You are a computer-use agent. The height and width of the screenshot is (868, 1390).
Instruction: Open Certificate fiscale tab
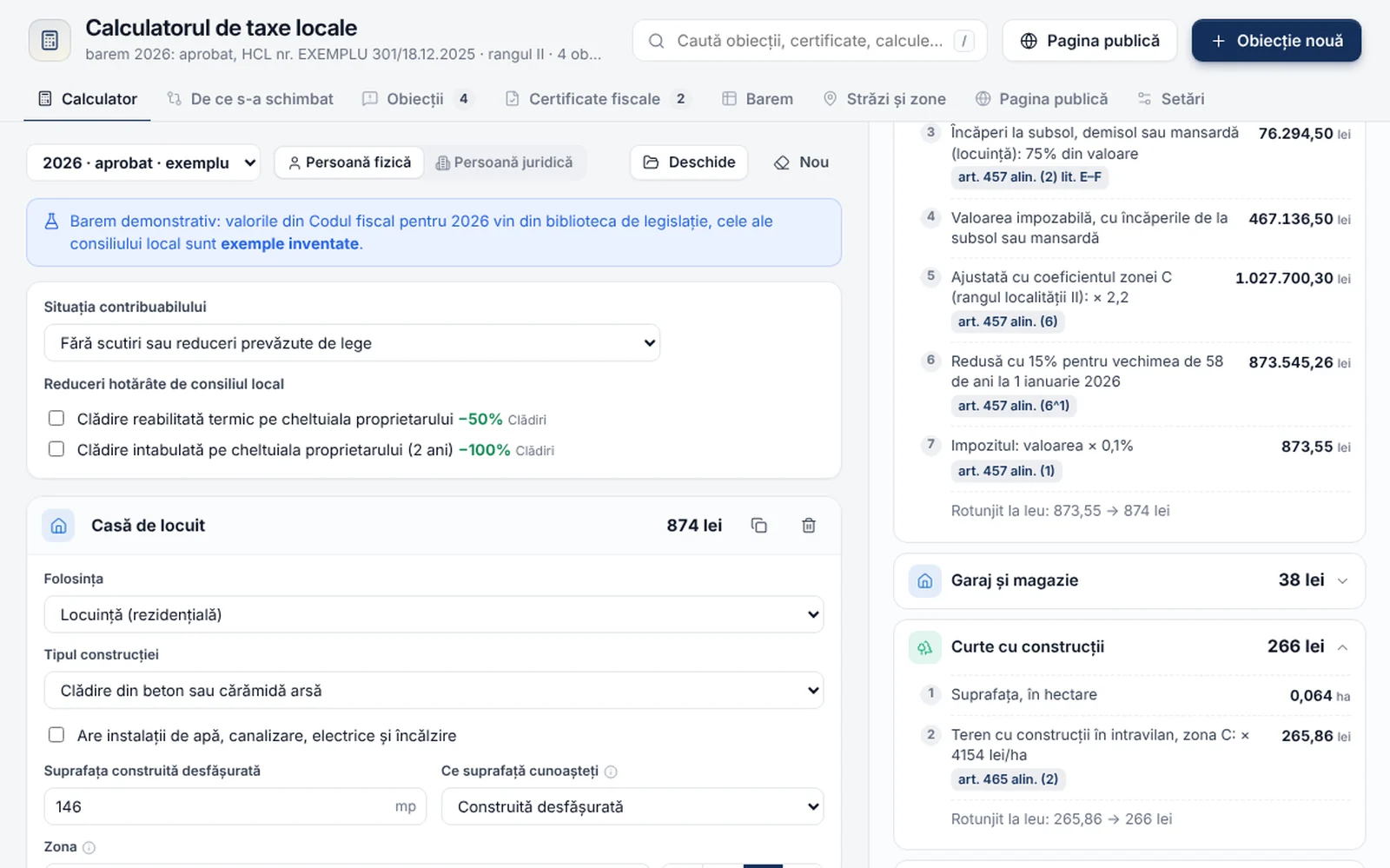coord(596,99)
